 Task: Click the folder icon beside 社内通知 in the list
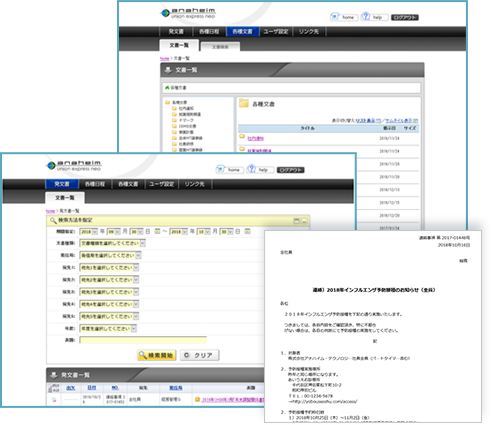click(x=242, y=137)
